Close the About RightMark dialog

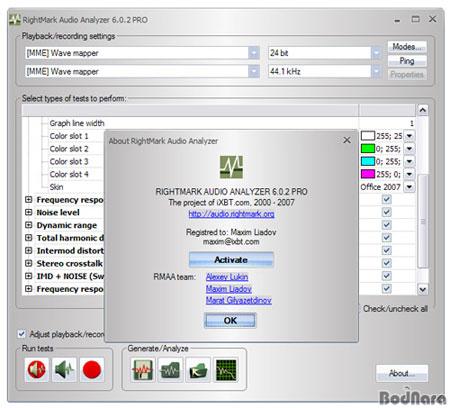(x=347, y=140)
